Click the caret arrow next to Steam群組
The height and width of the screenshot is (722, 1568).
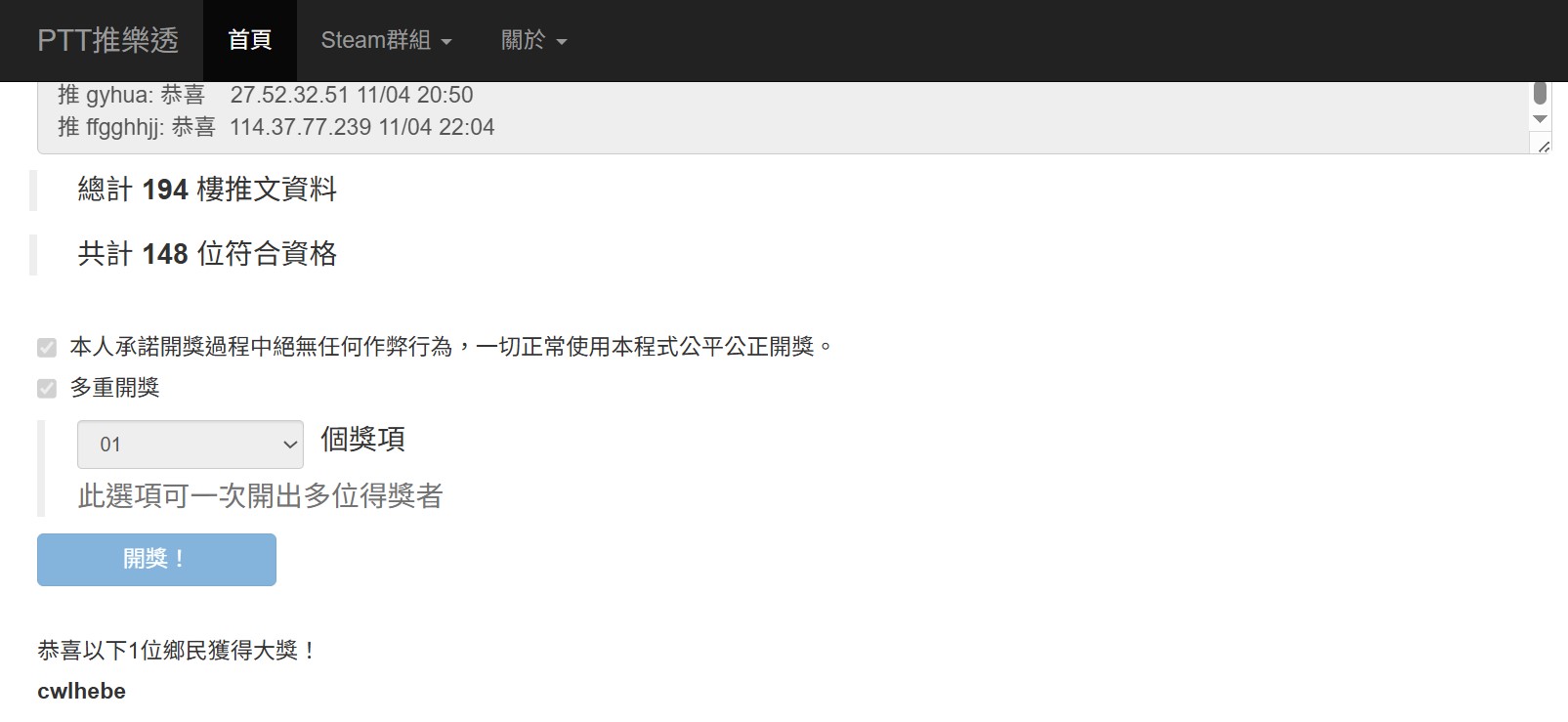click(x=446, y=42)
